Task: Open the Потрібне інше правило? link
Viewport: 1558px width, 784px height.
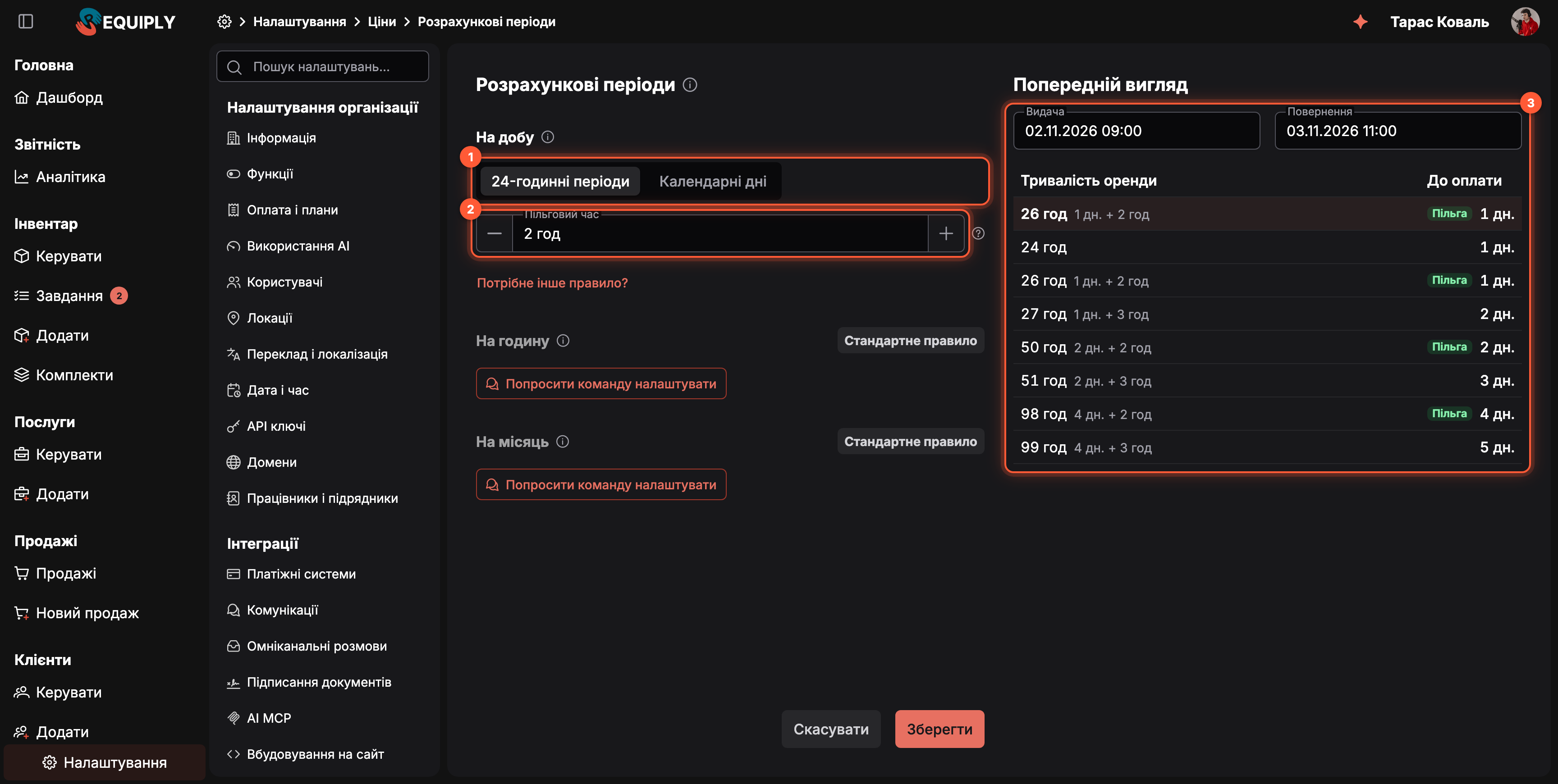Action: pyautogui.click(x=552, y=283)
